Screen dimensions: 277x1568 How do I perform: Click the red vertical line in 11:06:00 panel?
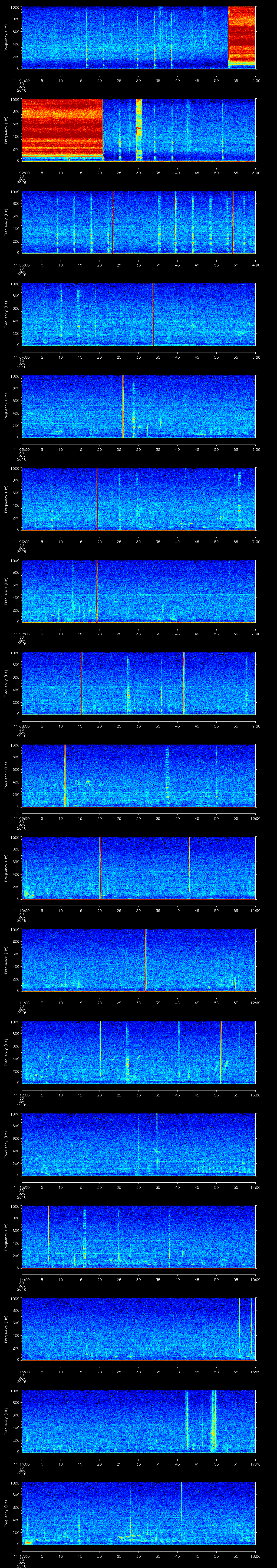(97, 499)
